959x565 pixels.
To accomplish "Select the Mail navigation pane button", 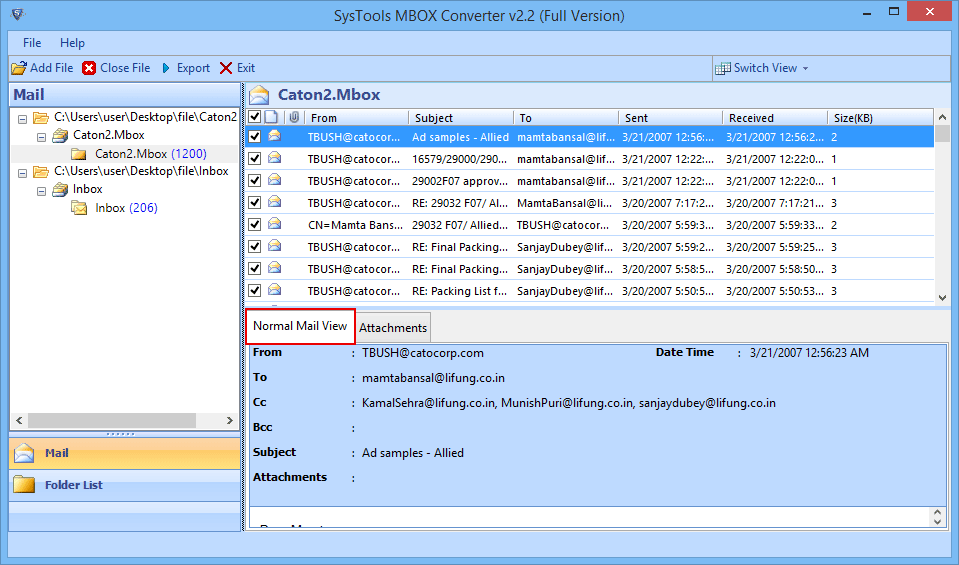I will [125, 453].
